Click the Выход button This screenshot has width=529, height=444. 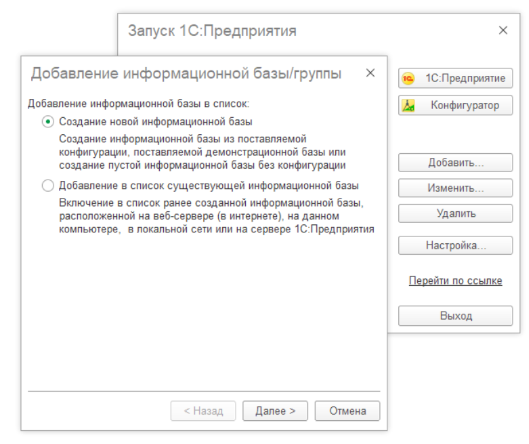tap(455, 316)
